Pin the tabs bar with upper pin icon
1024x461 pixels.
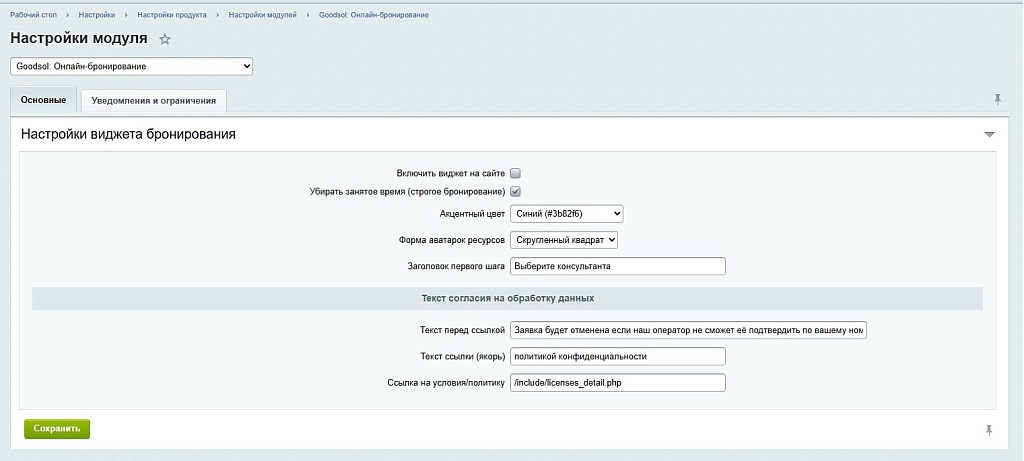coord(997,99)
